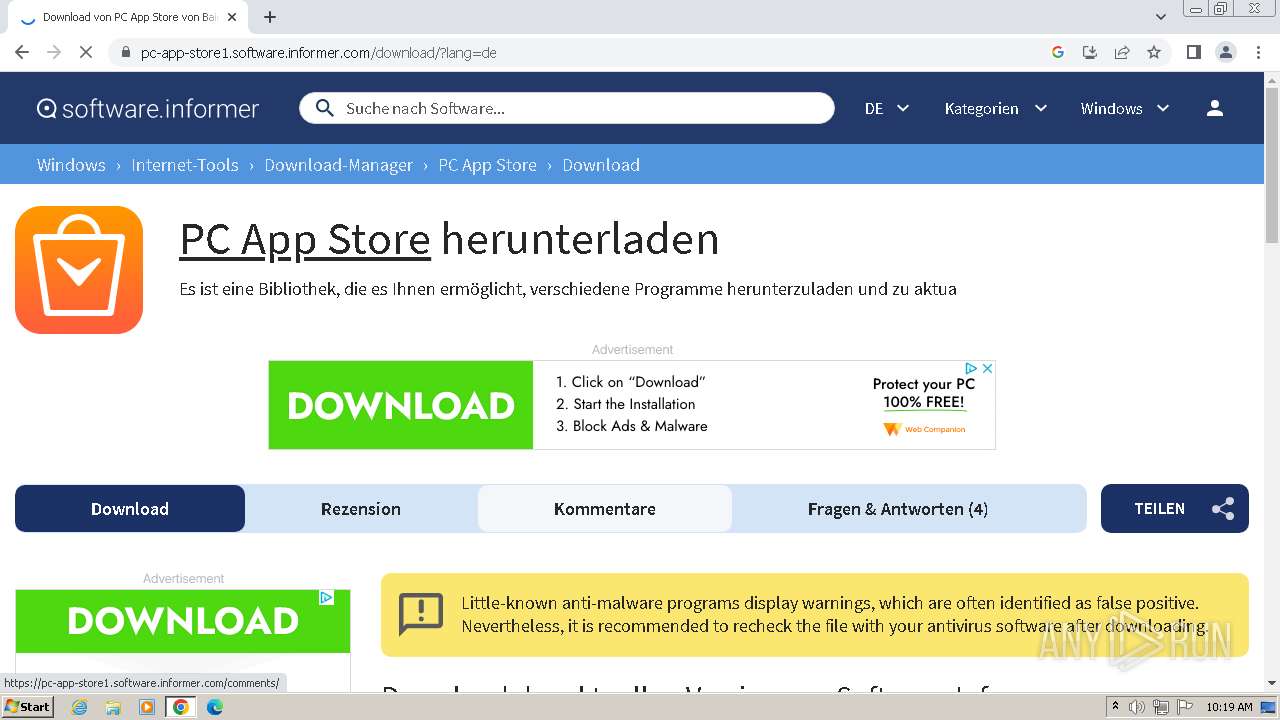Open File Explorer from taskbar

113,707
